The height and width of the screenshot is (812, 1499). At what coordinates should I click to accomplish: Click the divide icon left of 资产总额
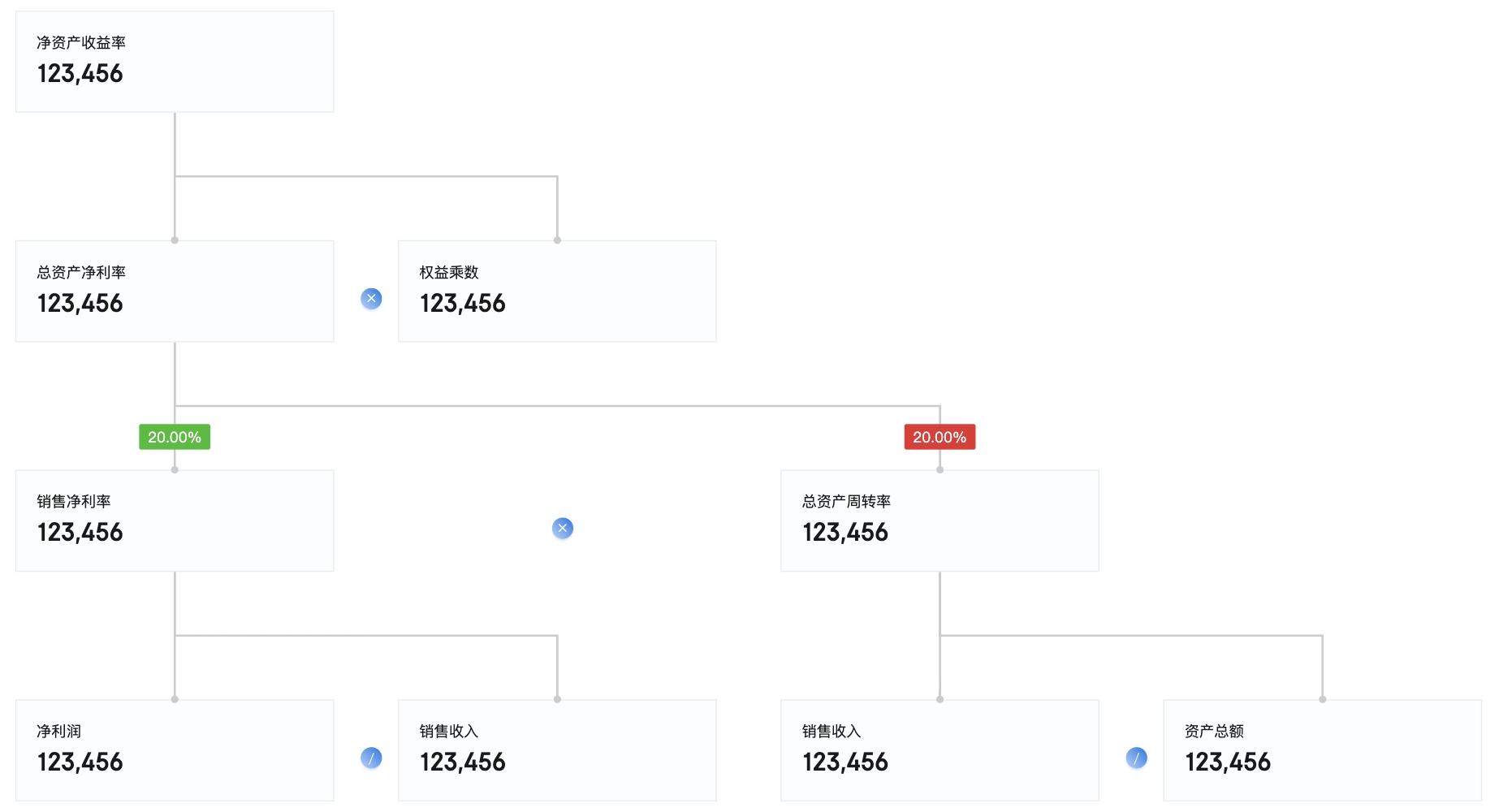pos(1137,758)
